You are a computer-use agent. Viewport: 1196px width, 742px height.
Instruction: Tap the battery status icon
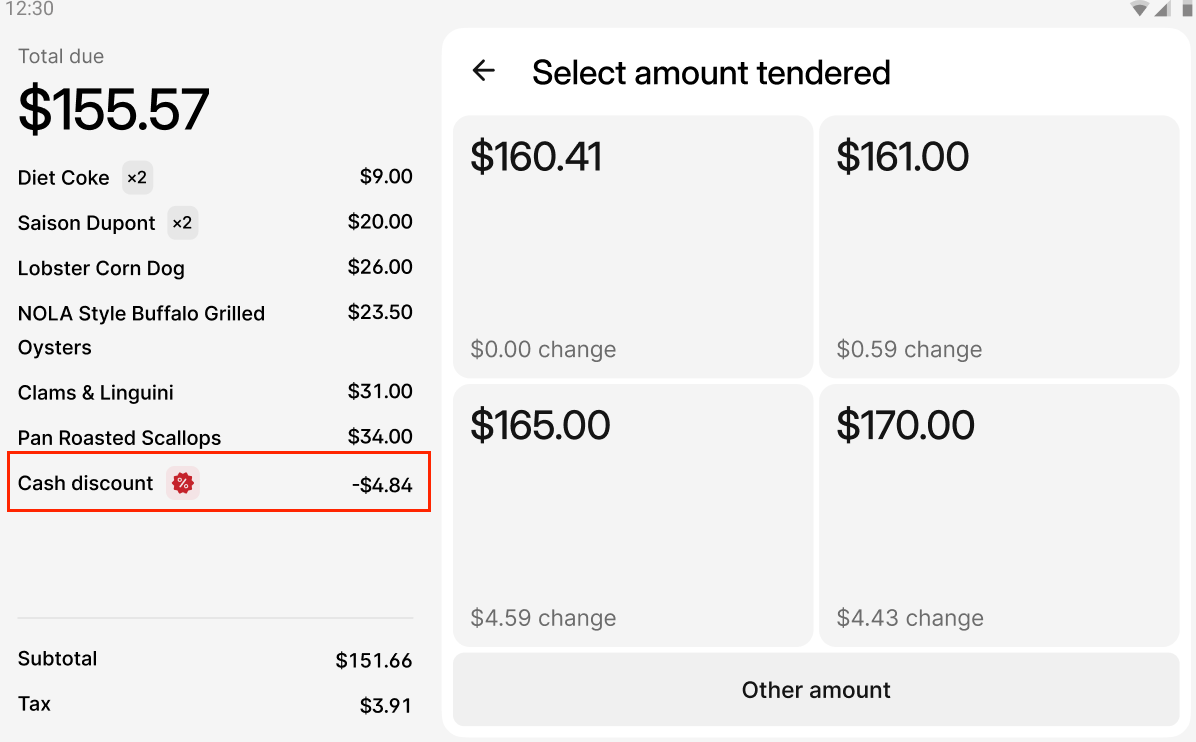(1188, 8)
